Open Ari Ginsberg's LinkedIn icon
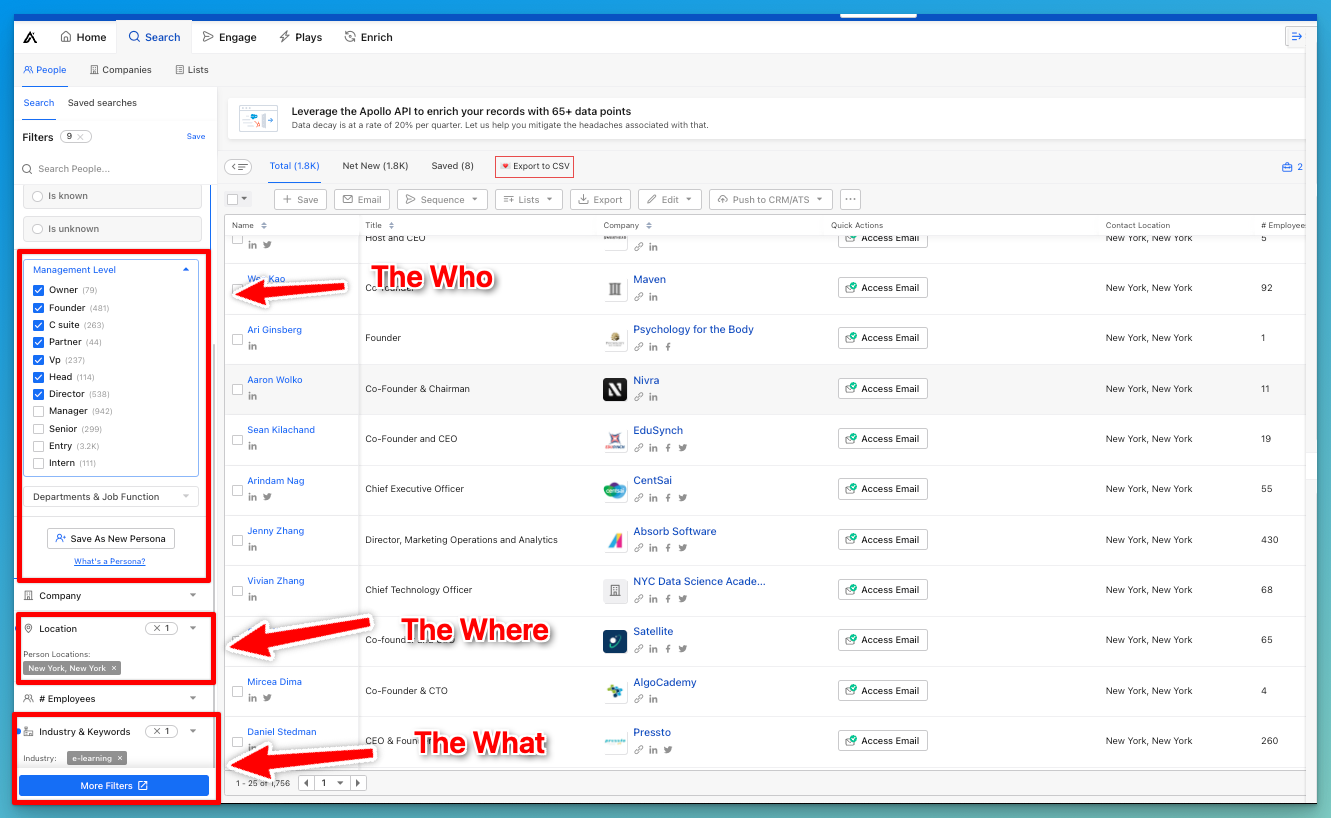The width and height of the screenshot is (1331, 818). (253, 346)
